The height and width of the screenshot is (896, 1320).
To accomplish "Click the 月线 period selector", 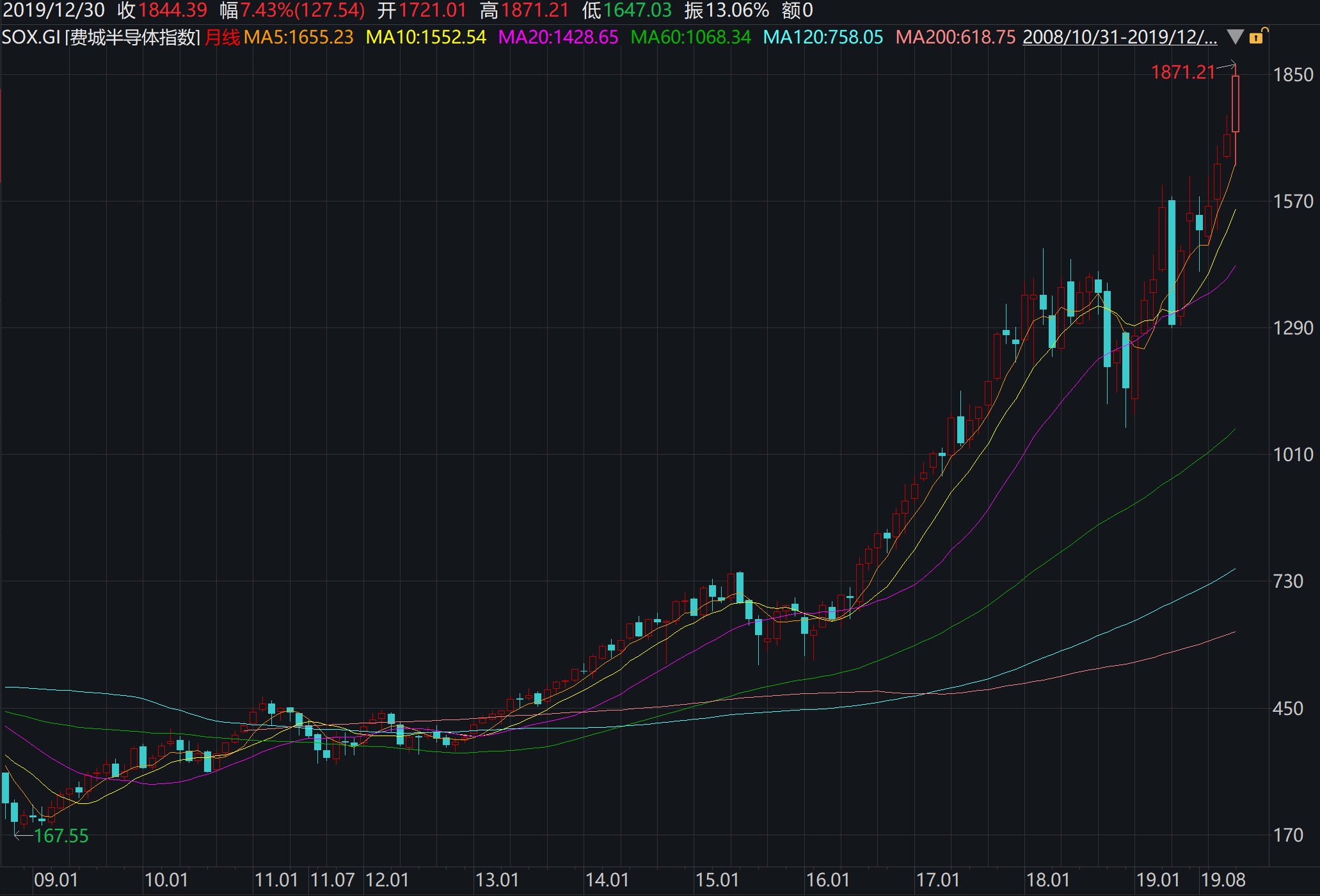I will pos(222,37).
